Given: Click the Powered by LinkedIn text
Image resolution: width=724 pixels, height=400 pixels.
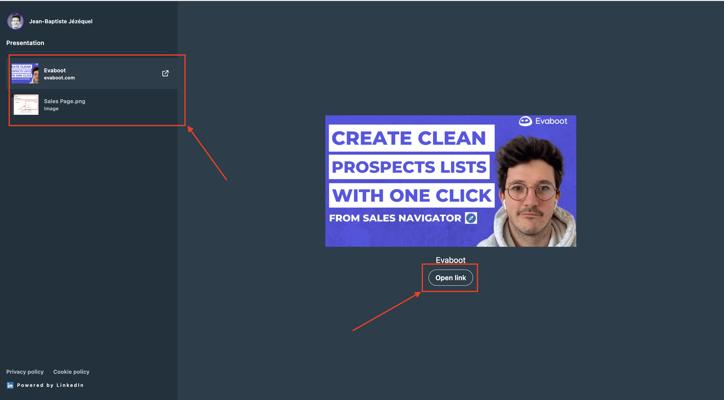Looking at the screenshot, I should [50, 385].
